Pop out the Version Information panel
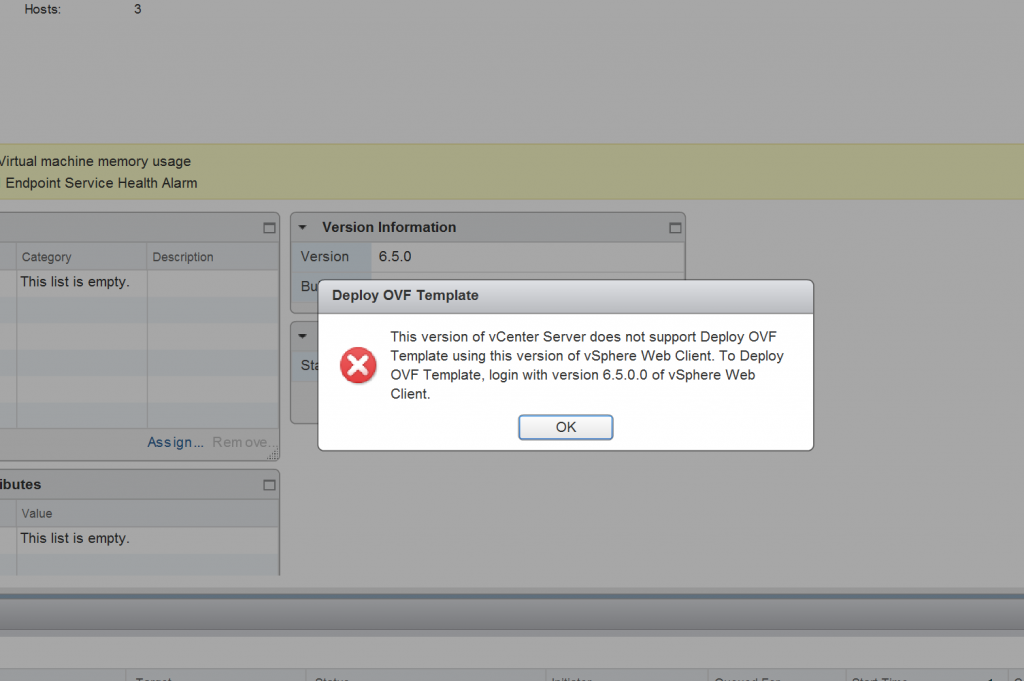1024x681 pixels. (677, 227)
